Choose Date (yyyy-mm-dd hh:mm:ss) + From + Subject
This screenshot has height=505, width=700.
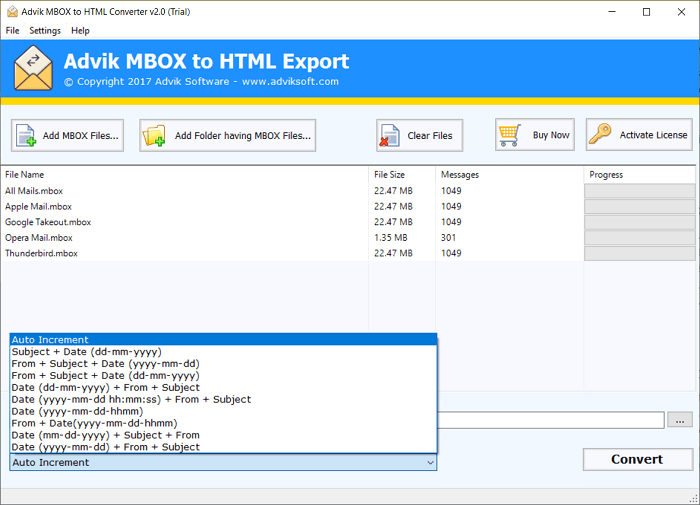point(223,399)
